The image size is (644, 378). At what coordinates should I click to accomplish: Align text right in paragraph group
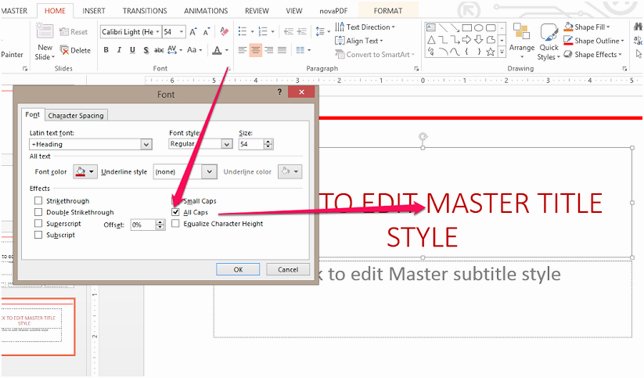(269, 50)
